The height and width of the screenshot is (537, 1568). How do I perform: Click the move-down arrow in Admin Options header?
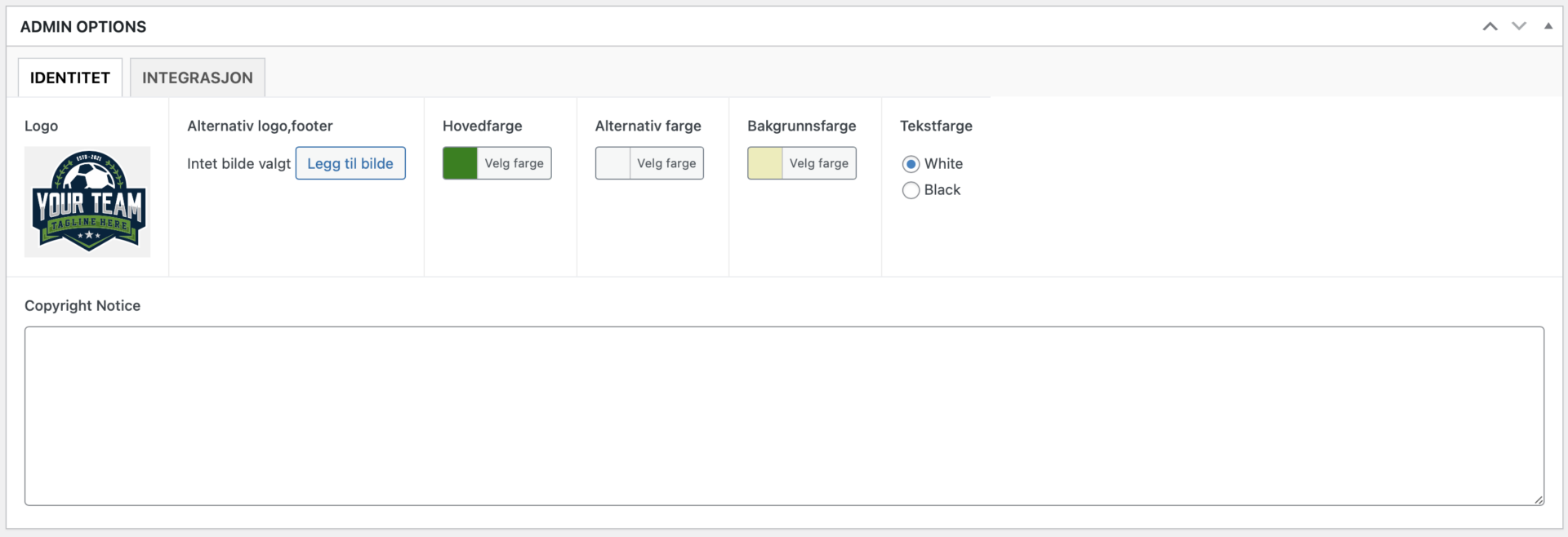(1519, 26)
